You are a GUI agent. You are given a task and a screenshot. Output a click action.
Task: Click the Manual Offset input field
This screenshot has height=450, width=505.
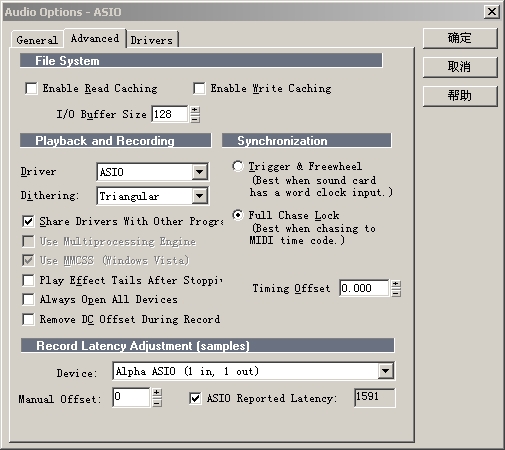[131, 397]
